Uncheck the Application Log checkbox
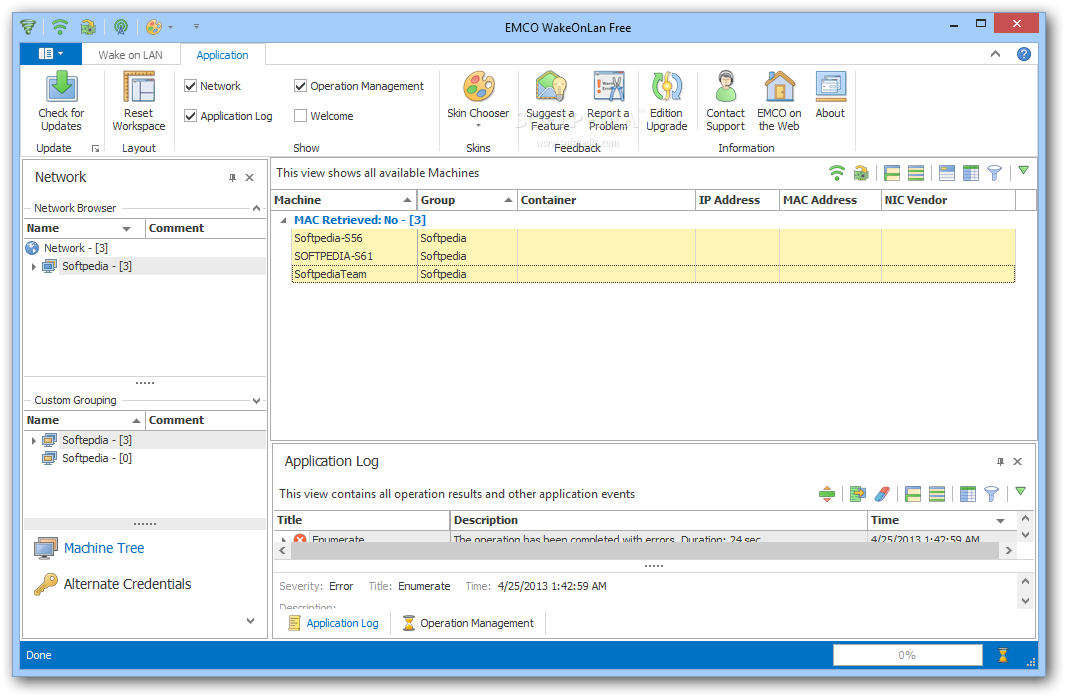 pyautogui.click(x=190, y=116)
